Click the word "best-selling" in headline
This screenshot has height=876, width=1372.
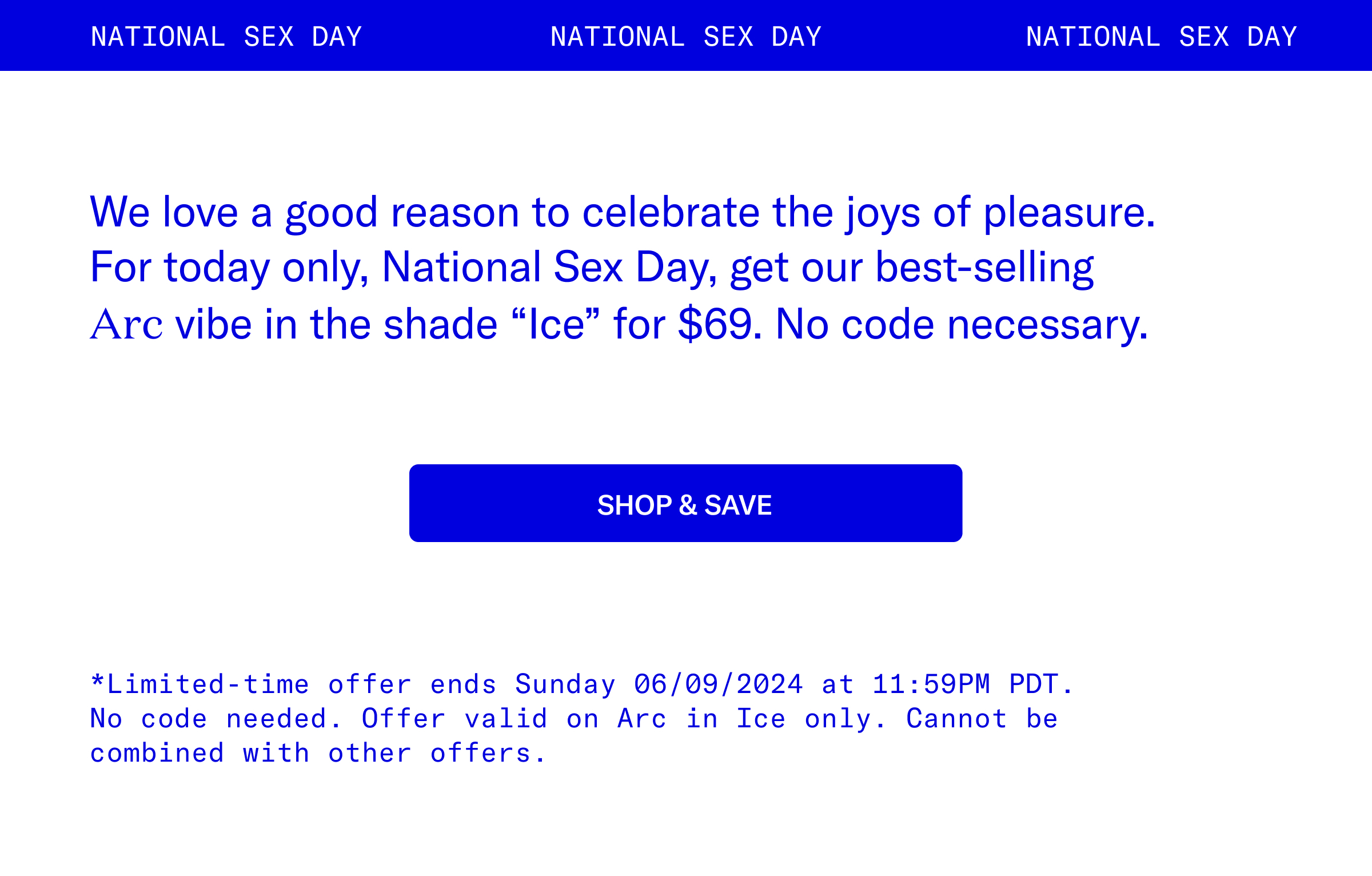[x=984, y=268]
